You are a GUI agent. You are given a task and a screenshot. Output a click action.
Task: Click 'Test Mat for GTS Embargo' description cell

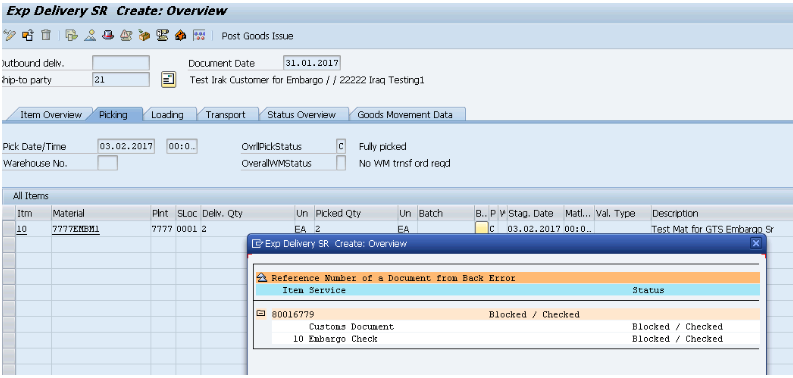[713, 229]
